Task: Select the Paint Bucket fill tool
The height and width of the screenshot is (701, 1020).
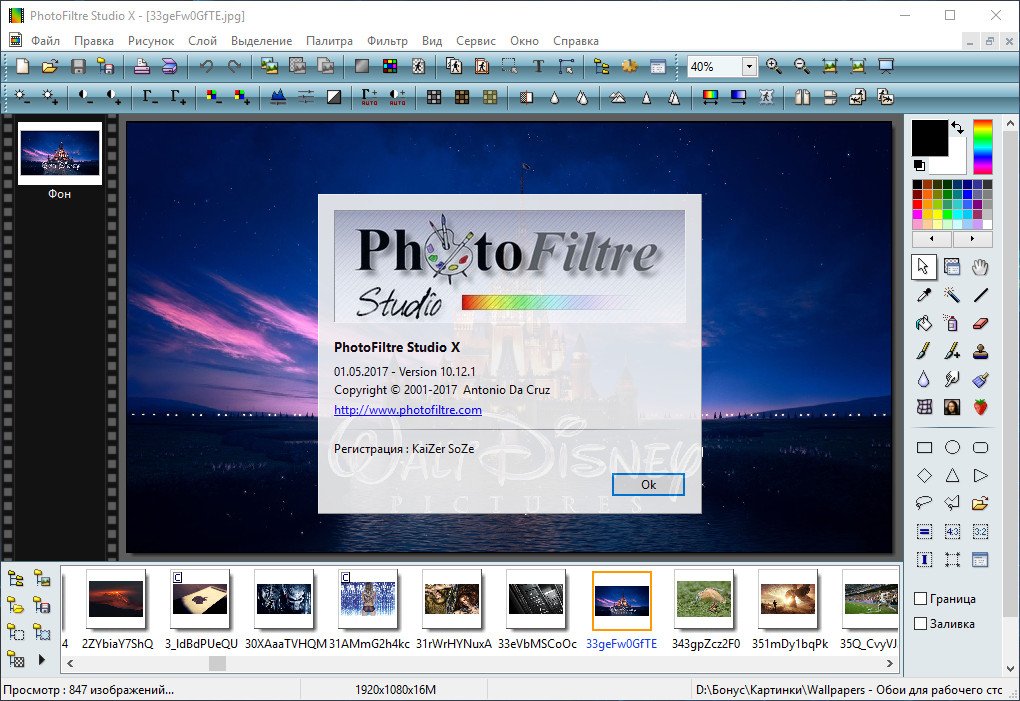Action: [x=924, y=323]
